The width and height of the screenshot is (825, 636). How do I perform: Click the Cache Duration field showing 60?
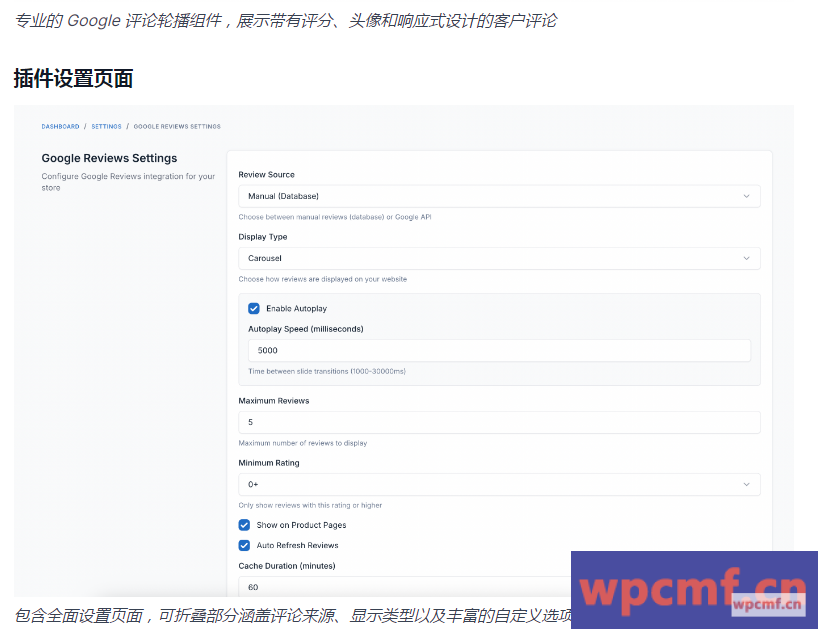coord(400,587)
